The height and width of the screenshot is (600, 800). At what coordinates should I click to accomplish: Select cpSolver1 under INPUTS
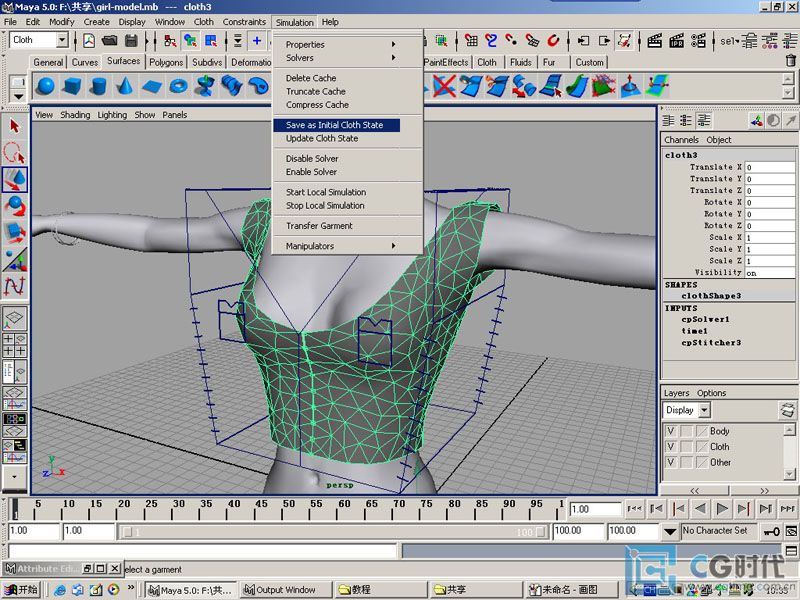[x=705, y=319]
